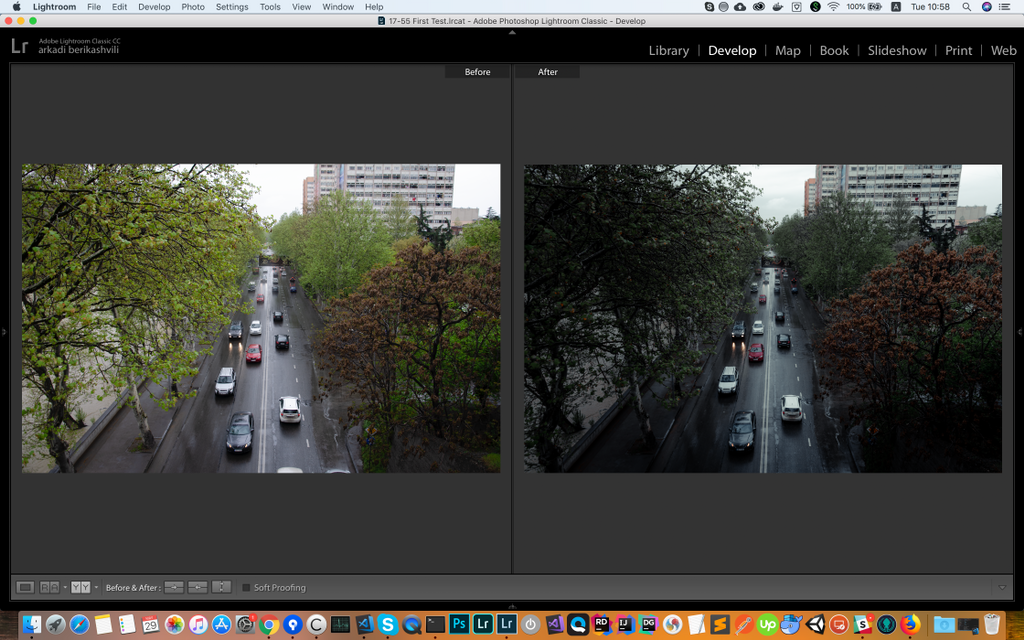Open the Window menu
This screenshot has width=1024, height=640.
click(x=338, y=7)
